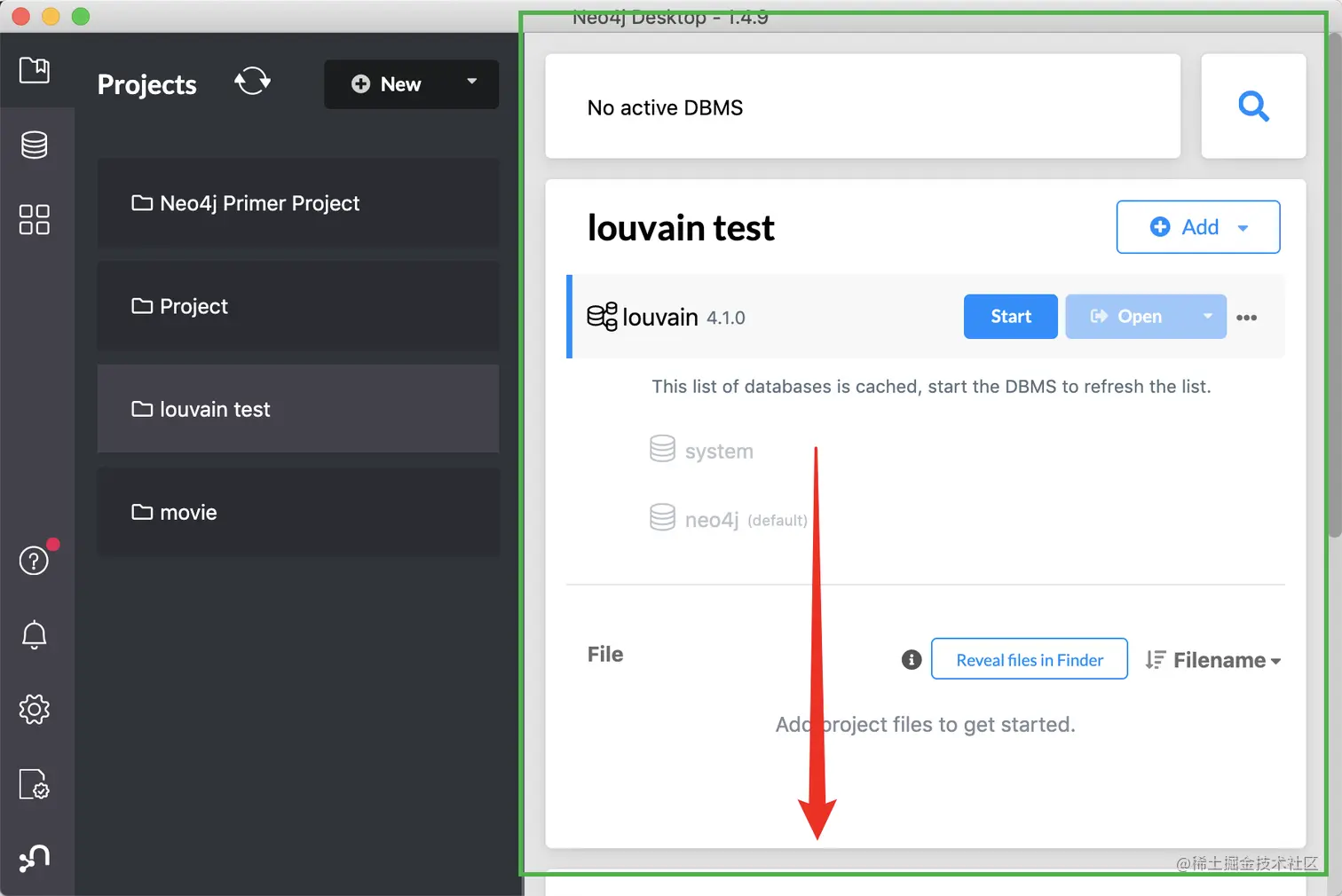Open Notifications bell icon
This screenshot has width=1342, height=896.
coord(35,634)
